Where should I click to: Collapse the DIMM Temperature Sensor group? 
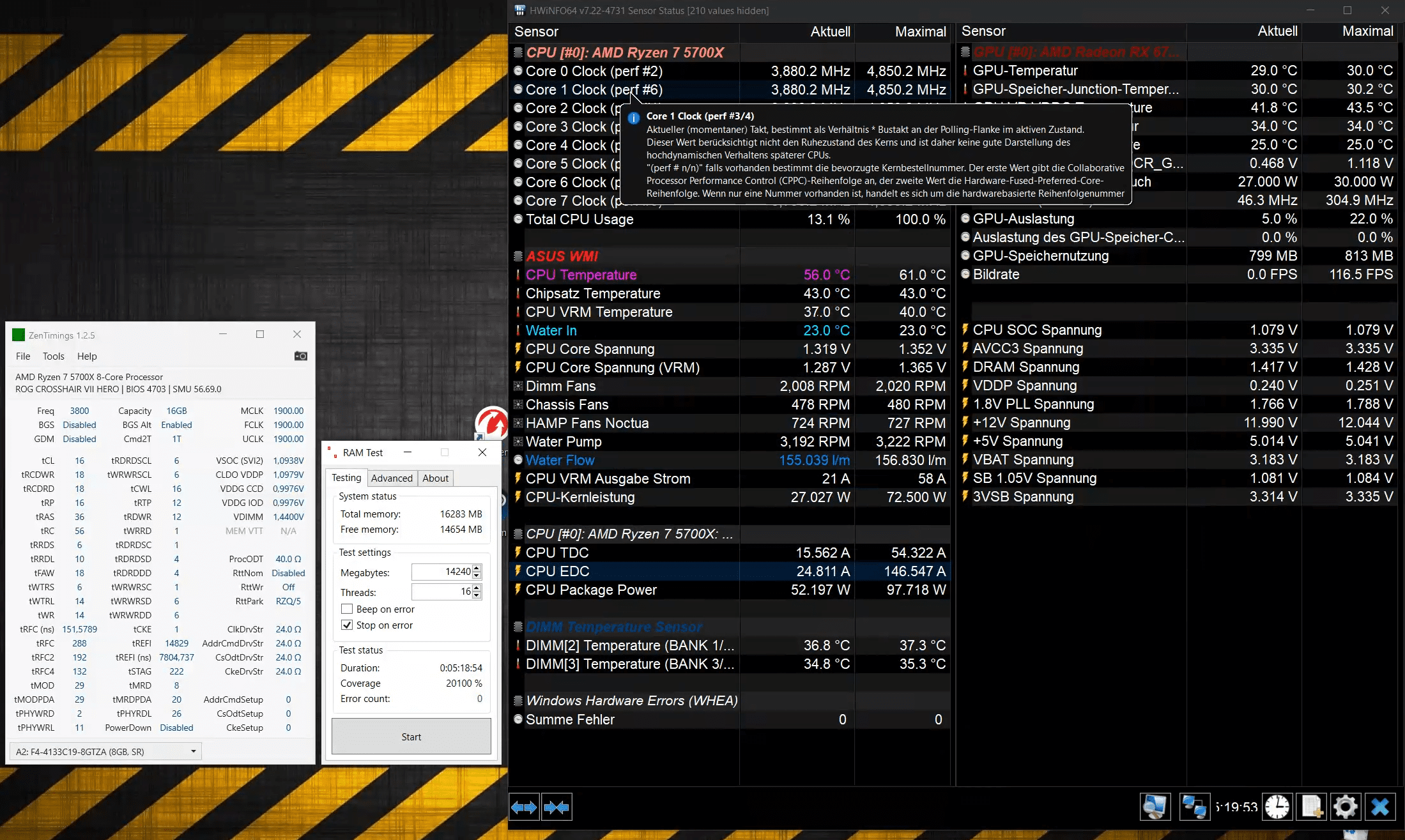[518, 627]
